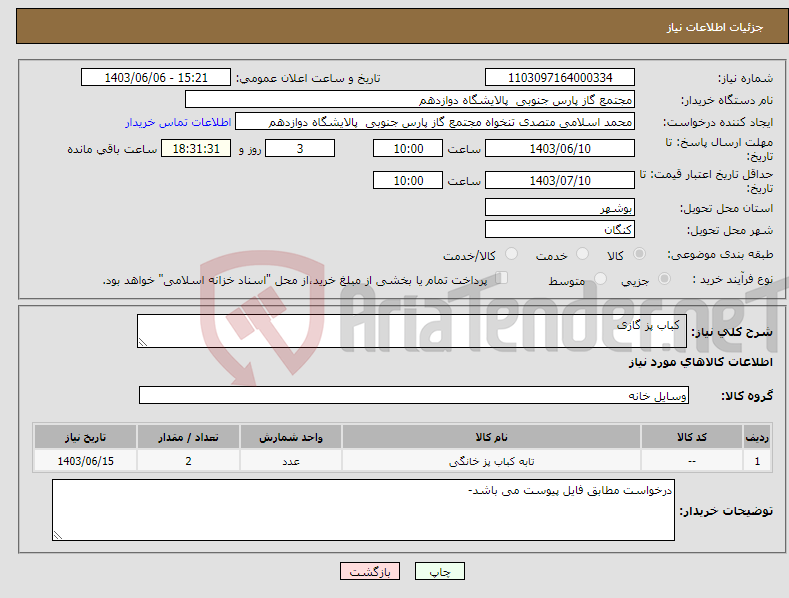Select the جزیی purchase type radio
Viewport: 789px width, 598px height.
(x=664, y=278)
